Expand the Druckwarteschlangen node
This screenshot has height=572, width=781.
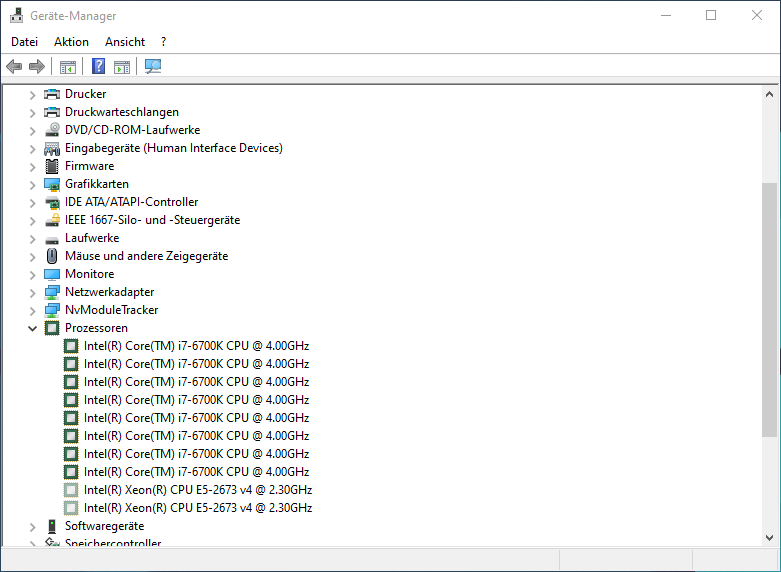(32, 113)
